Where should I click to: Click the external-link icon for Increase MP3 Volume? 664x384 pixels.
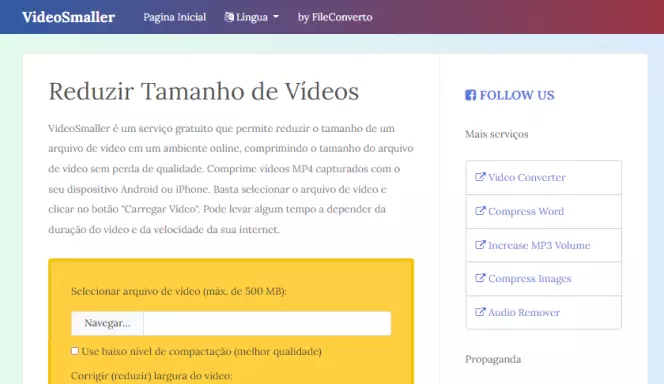pyautogui.click(x=480, y=245)
